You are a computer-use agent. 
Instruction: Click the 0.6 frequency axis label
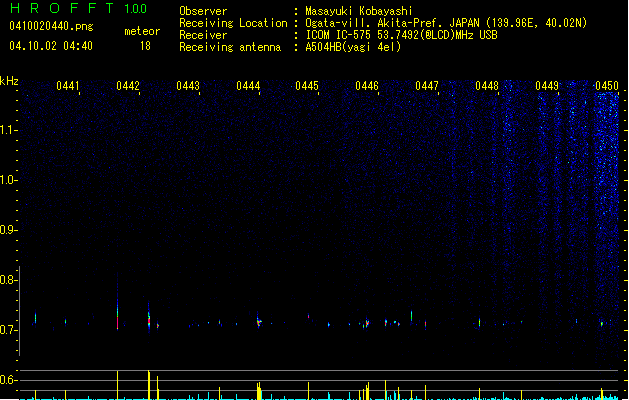click(x=7, y=380)
